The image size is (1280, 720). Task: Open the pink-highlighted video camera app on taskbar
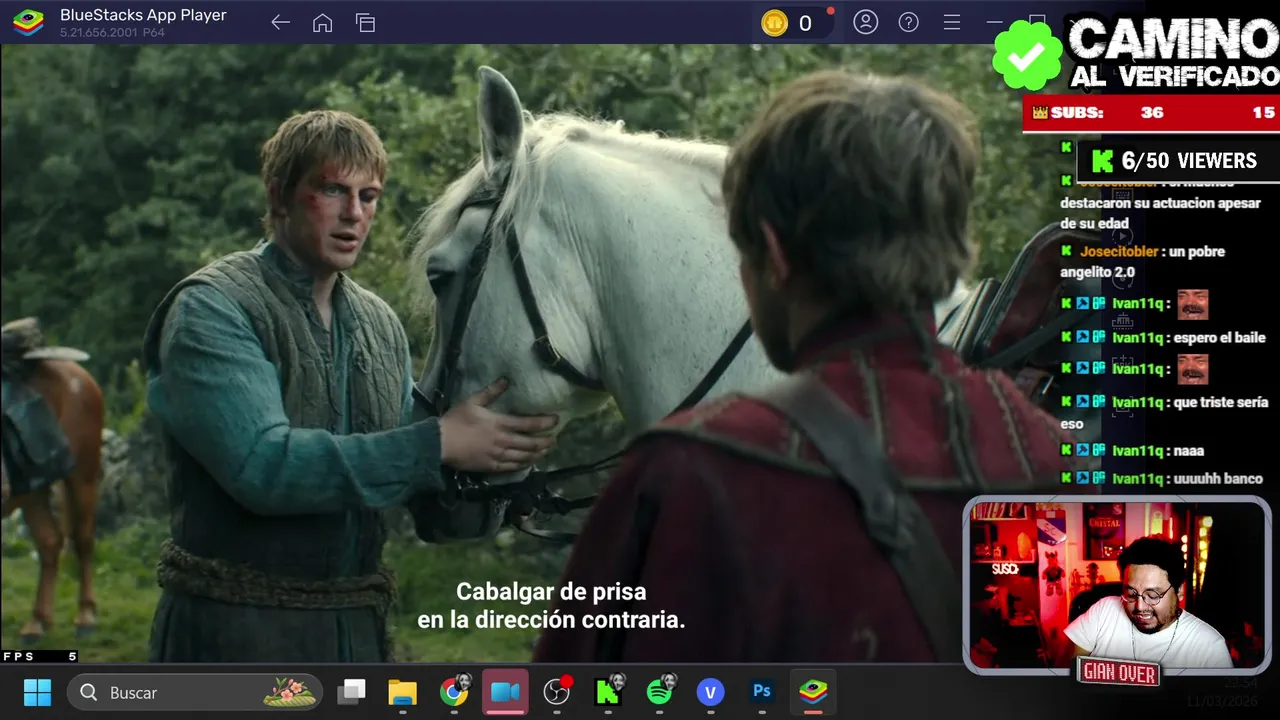(x=505, y=692)
